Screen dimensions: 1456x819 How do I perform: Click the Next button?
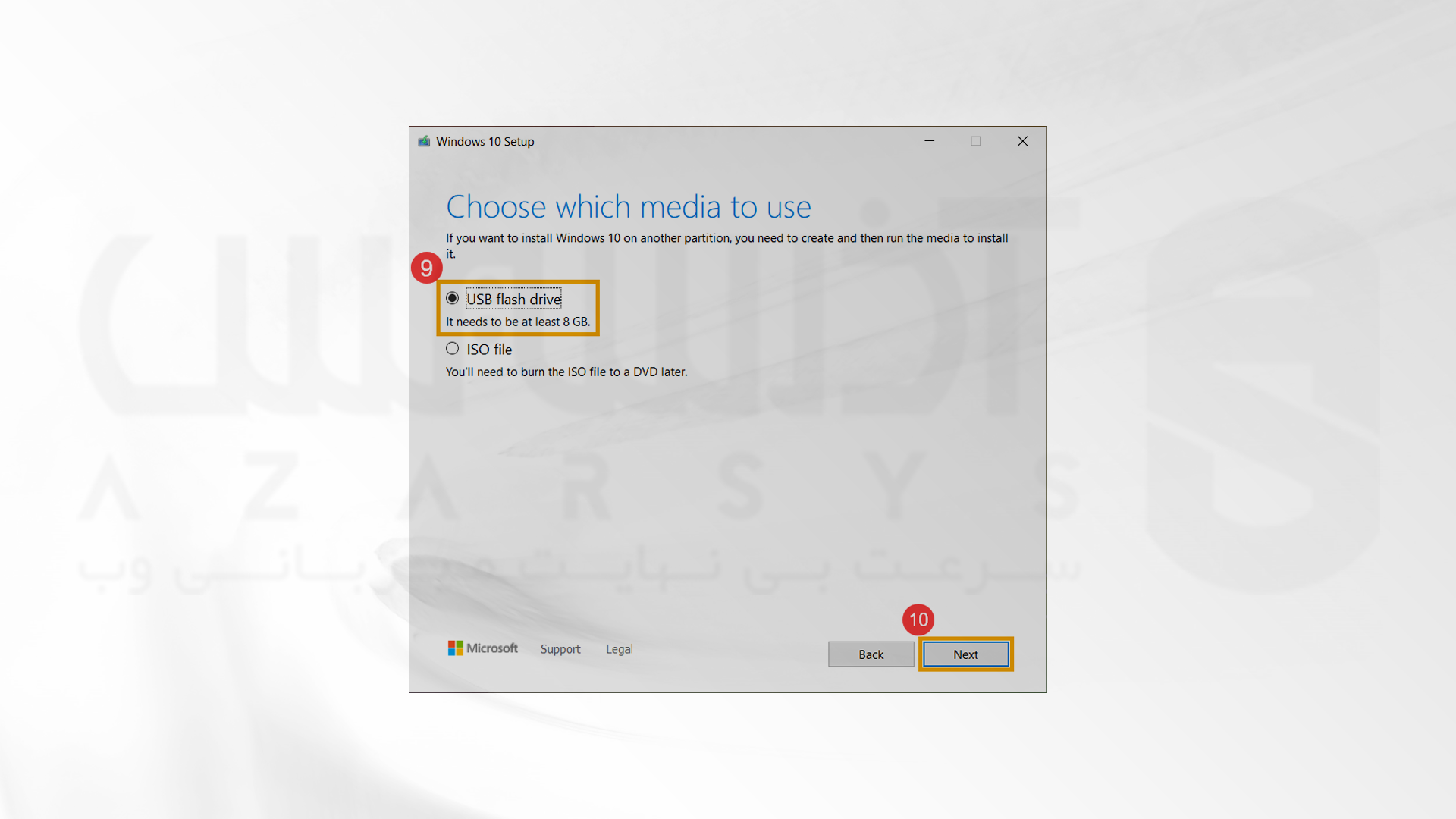tap(965, 654)
